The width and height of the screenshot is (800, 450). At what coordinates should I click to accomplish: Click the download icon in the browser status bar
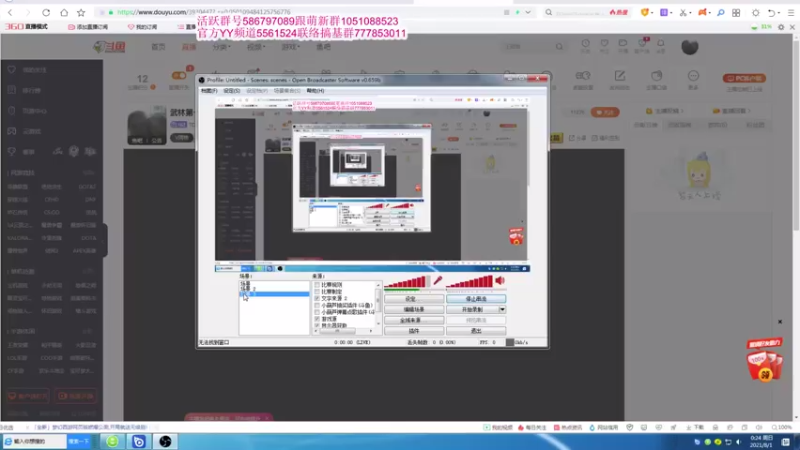tap(690, 428)
